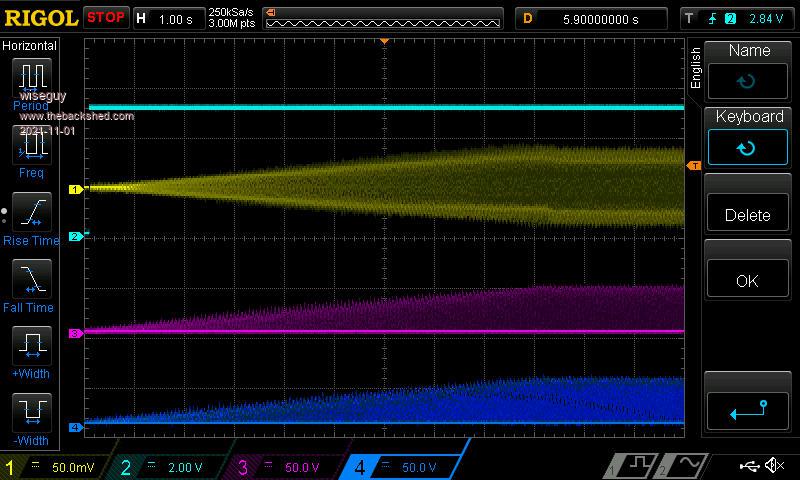Select the Rise Time measurement icon

pos(31,212)
